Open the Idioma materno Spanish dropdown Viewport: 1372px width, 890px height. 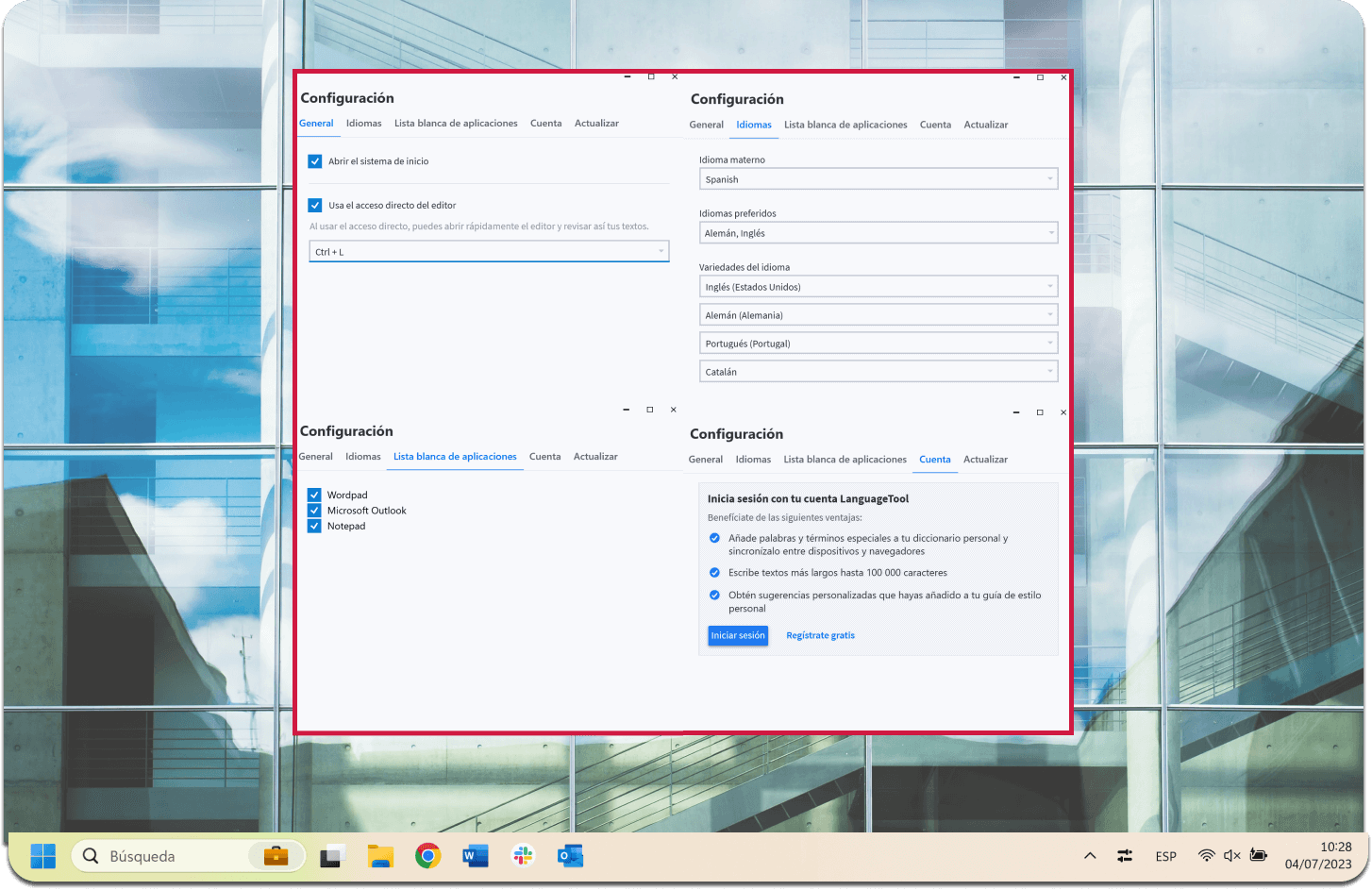click(878, 179)
